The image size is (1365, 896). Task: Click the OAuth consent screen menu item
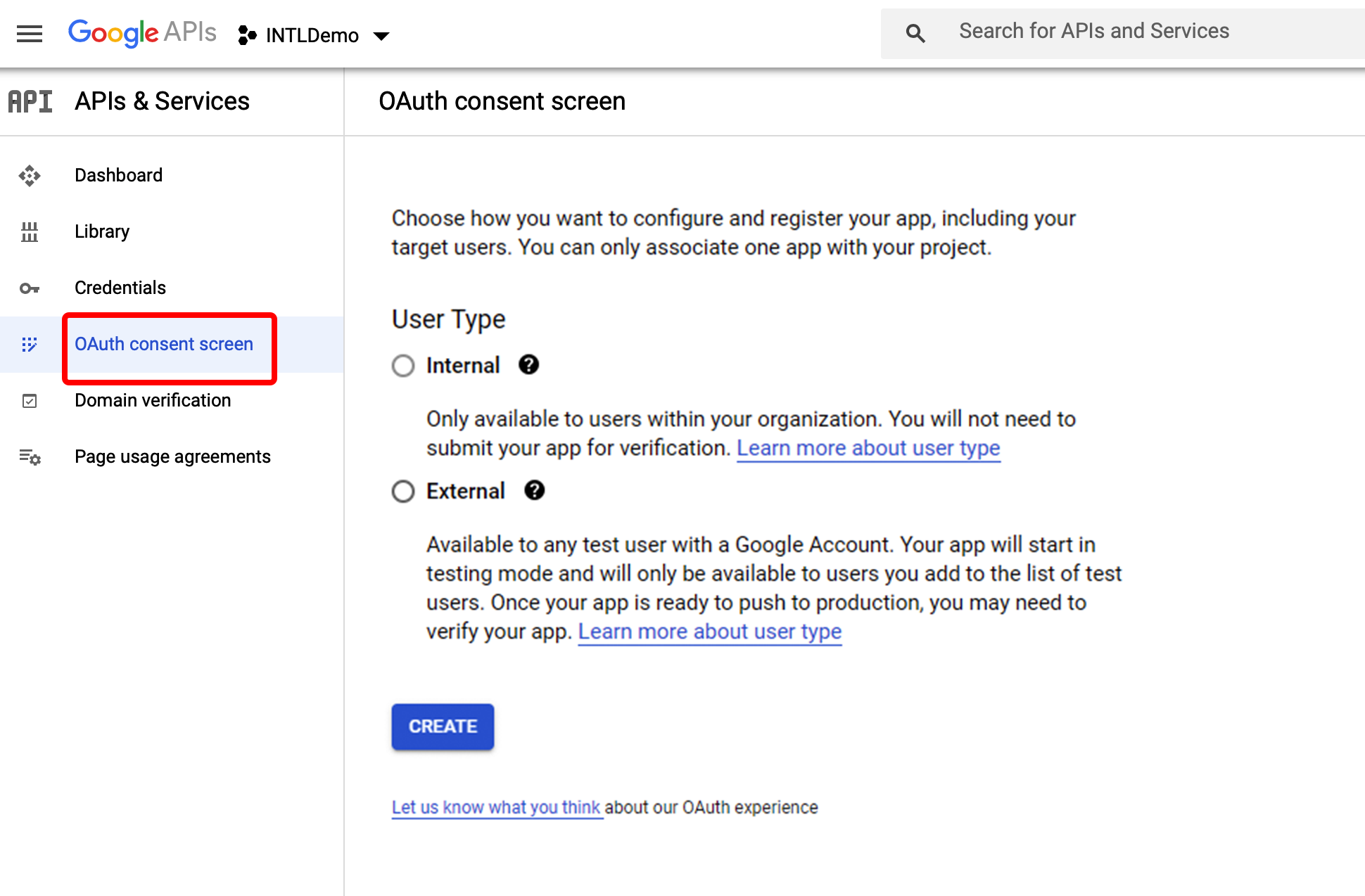[162, 343]
